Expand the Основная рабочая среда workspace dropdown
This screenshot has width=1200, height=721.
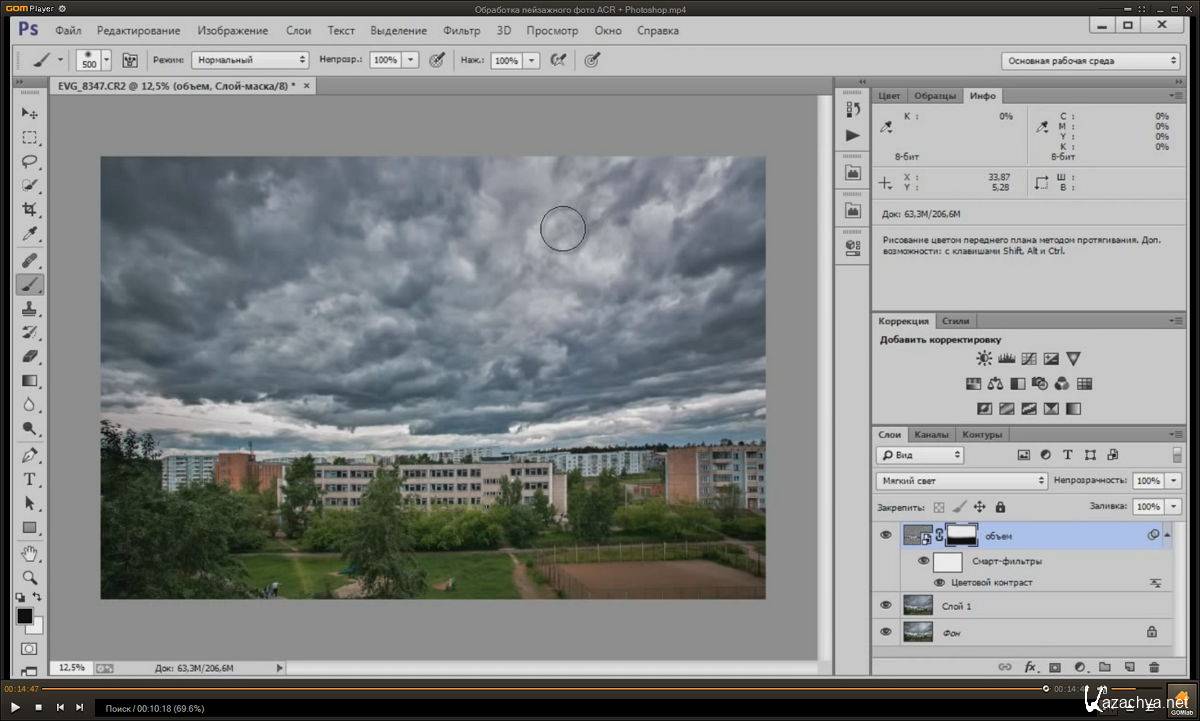(x=1092, y=61)
